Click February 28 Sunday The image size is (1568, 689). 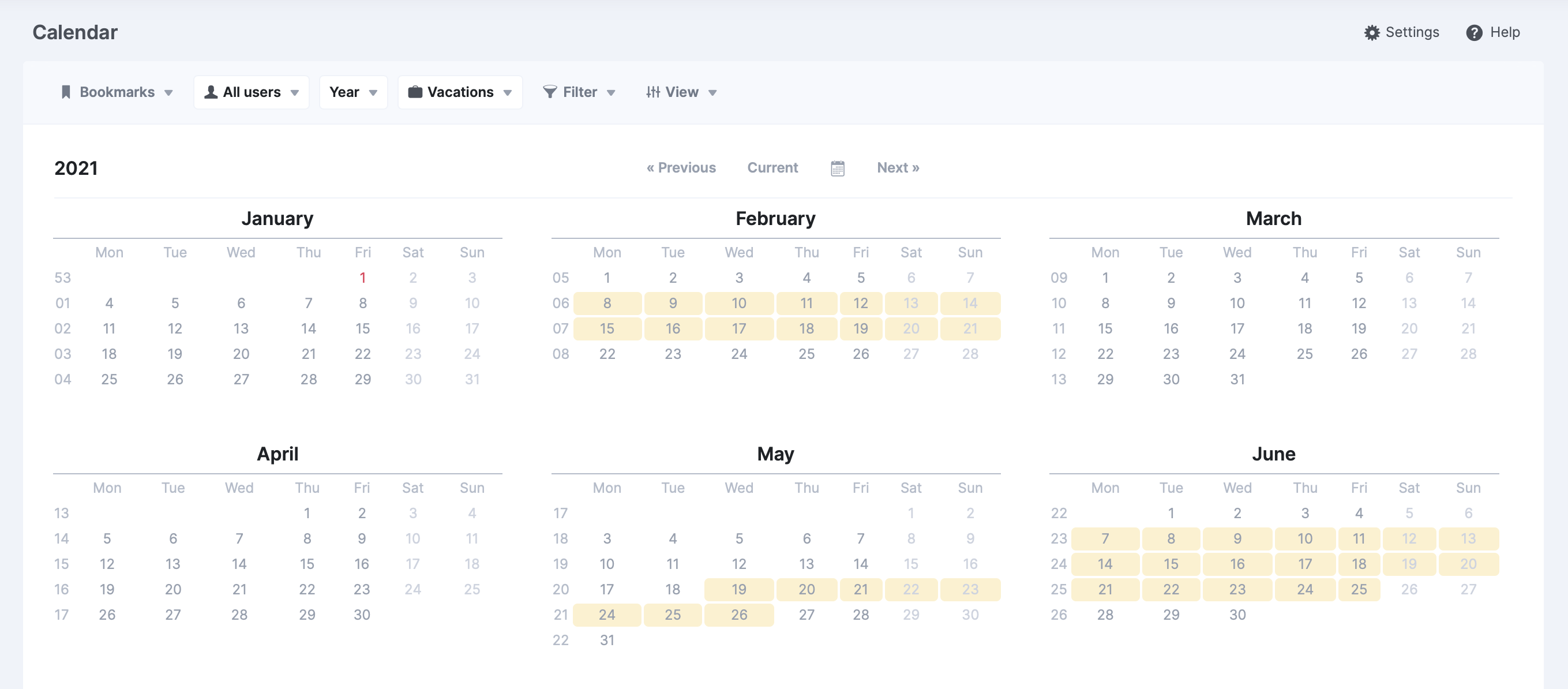[x=970, y=354]
